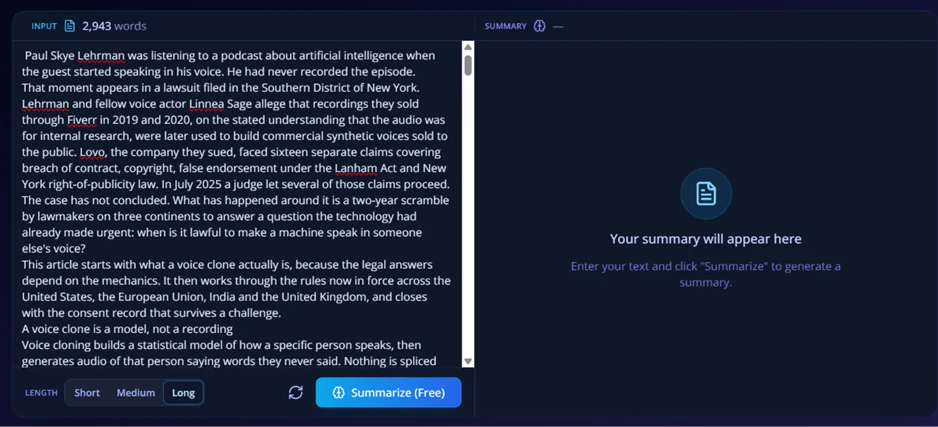The width and height of the screenshot is (938, 427).
Task: Click the brain icon next to SUMMARY
Action: pos(540,26)
